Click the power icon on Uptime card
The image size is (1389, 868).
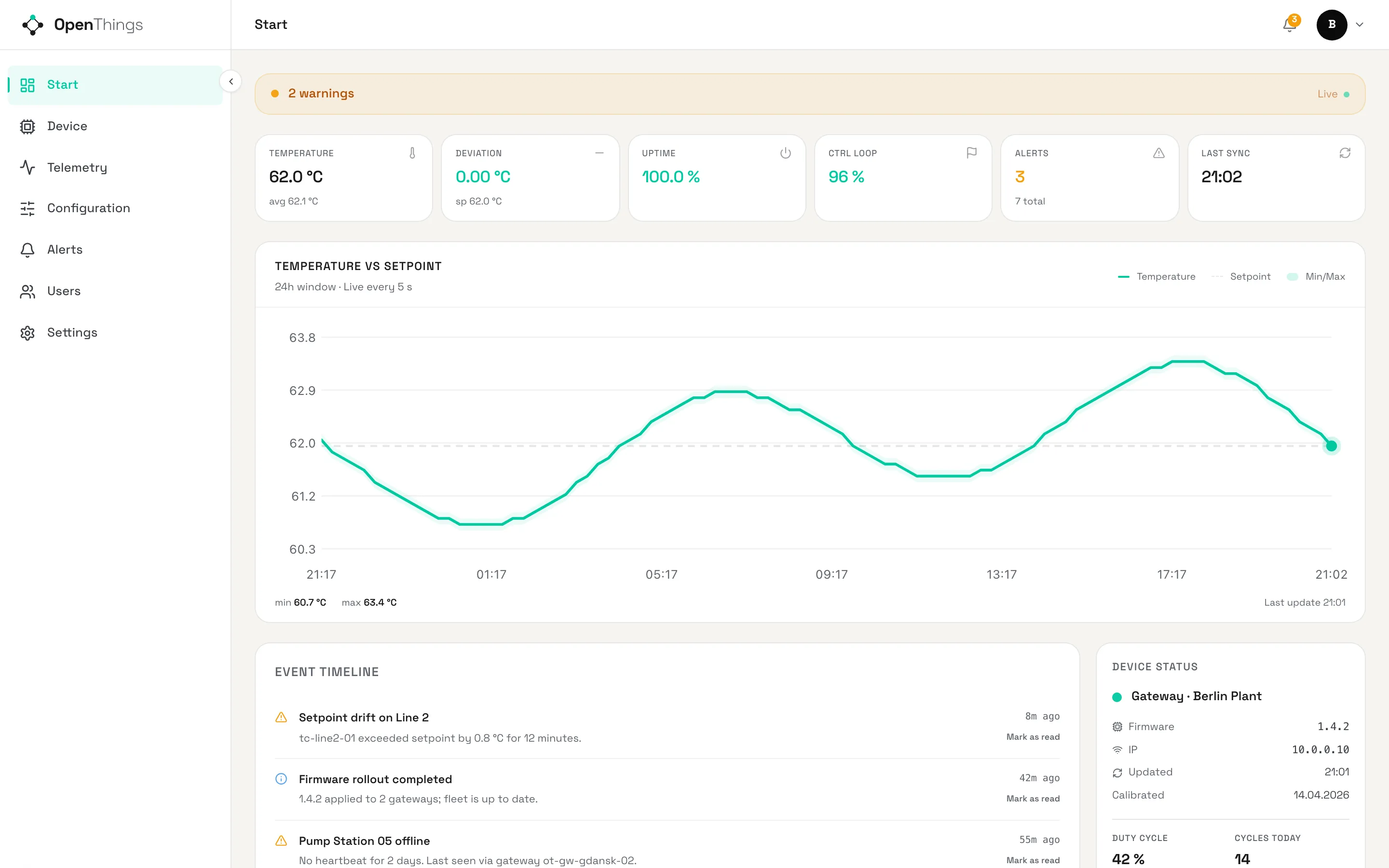pyautogui.click(x=785, y=153)
